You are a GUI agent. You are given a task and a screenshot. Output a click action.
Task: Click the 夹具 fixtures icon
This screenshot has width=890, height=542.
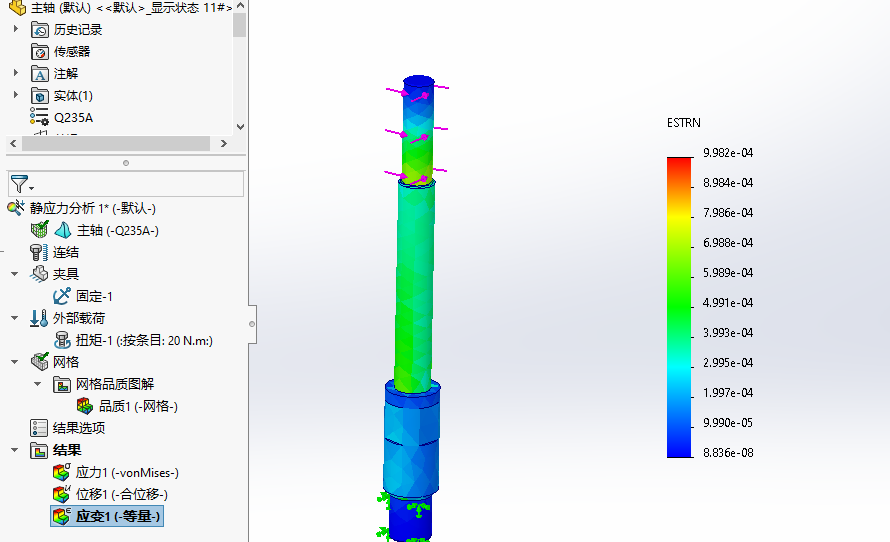click(39, 274)
